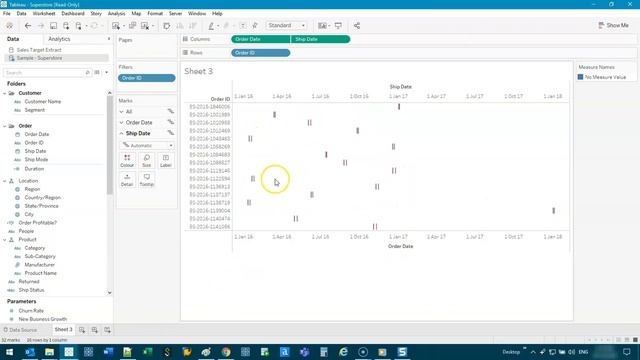Click the fix axes pin icon
Image resolution: width=640 pixels, height=360 pixels.
[255, 26]
